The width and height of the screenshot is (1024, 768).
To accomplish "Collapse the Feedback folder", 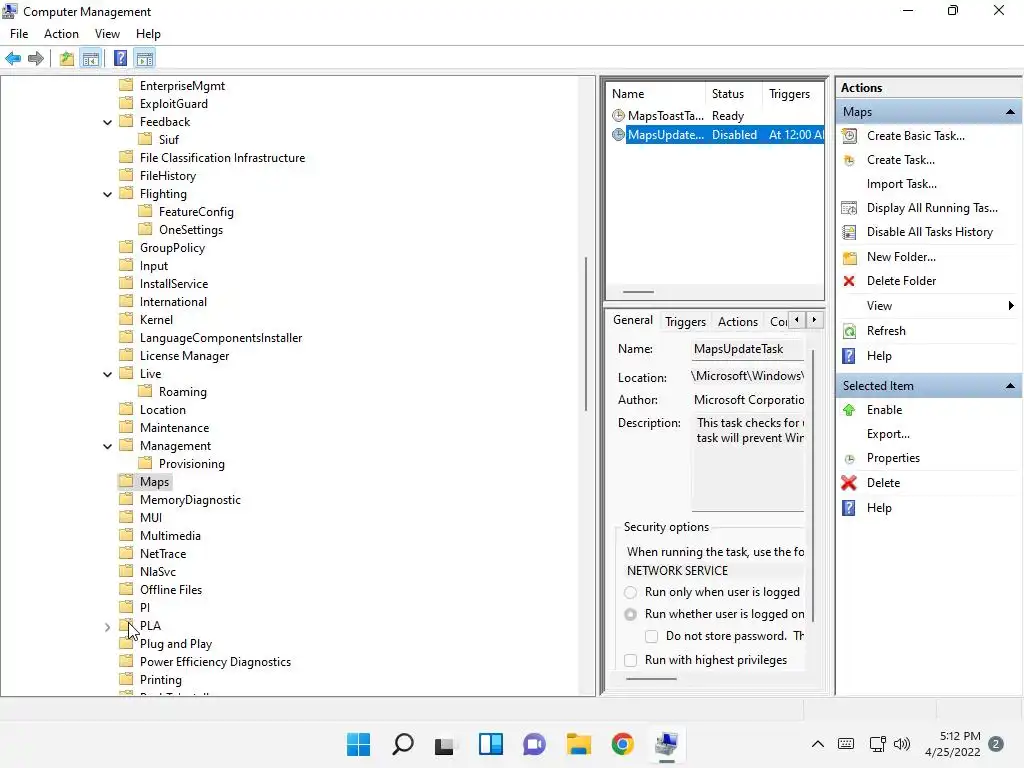I will (x=108, y=122).
